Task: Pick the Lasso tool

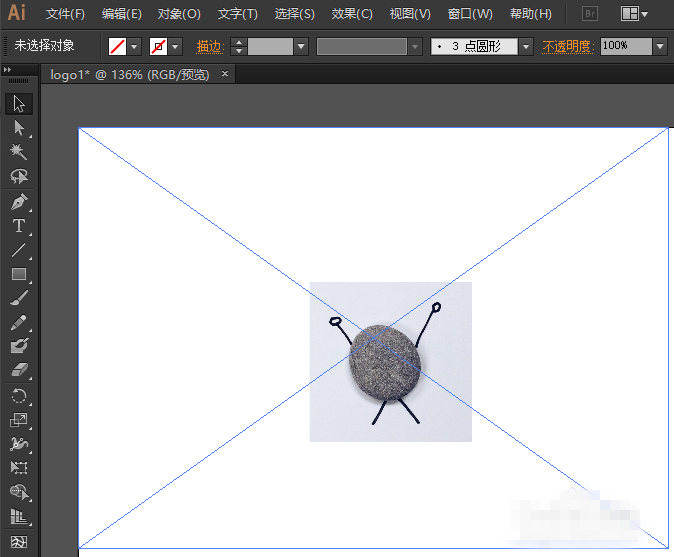Action: click(x=19, y=177)
